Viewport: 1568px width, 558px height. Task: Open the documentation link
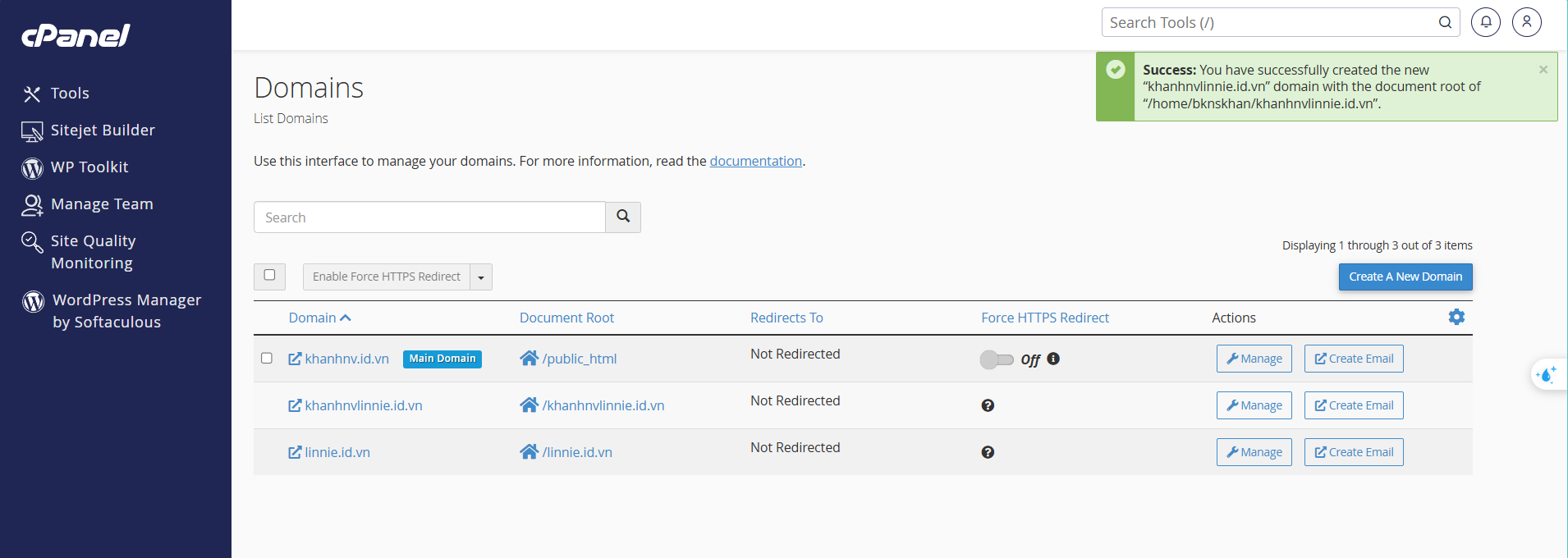click(x=756, y=161)
